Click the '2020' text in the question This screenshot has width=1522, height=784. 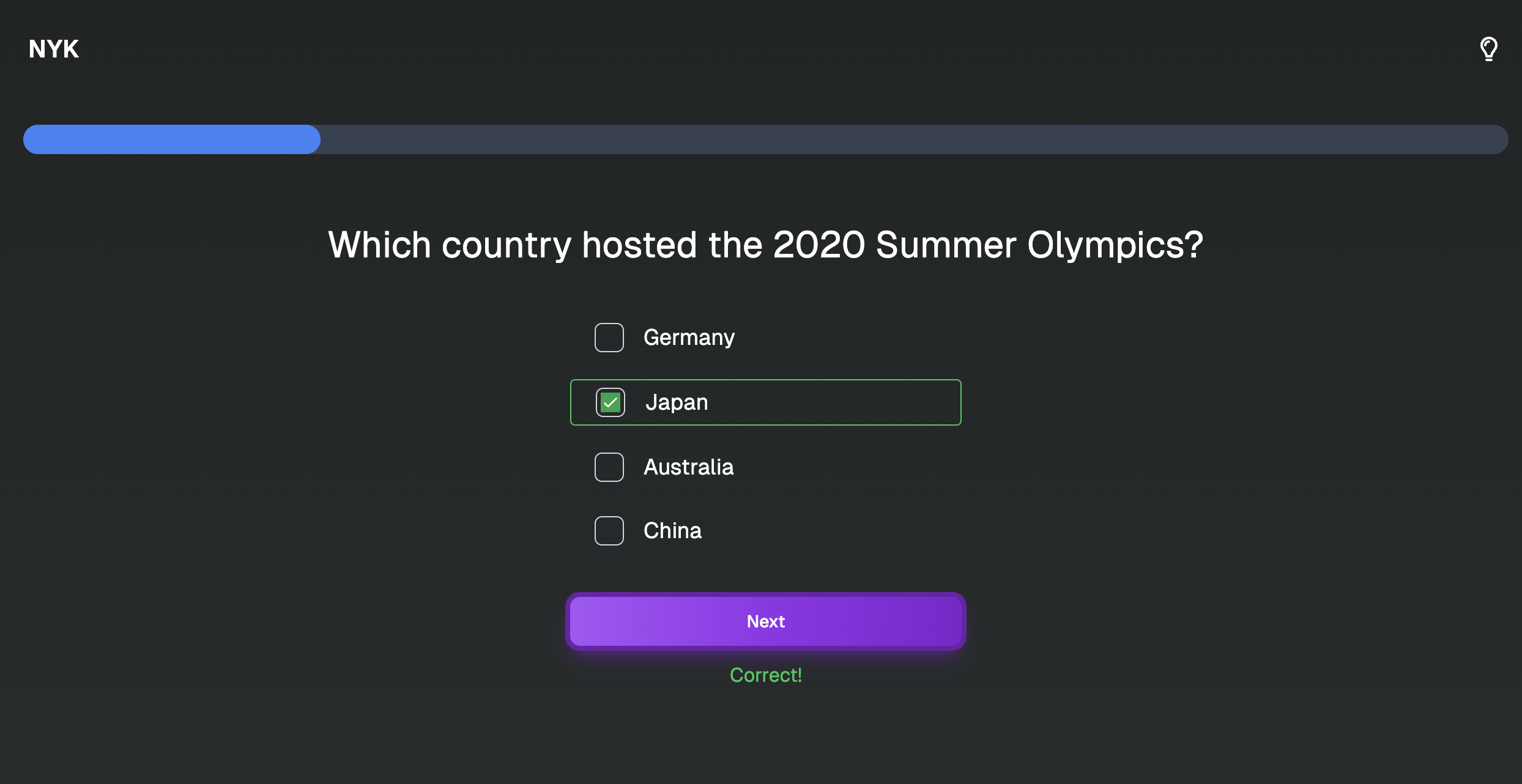click(x=819, y=245)
